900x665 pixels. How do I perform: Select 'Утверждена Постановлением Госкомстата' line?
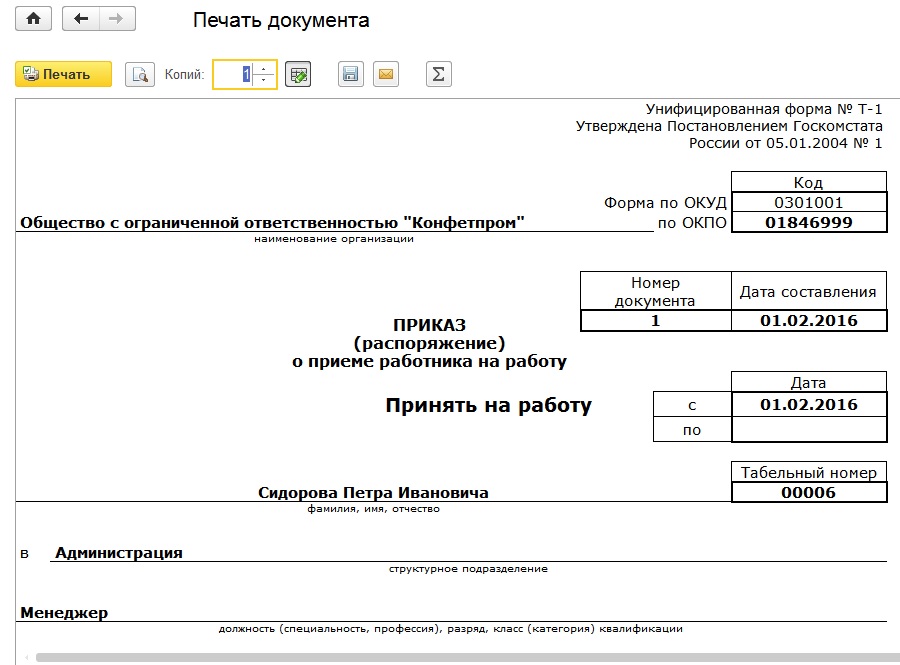pos(729,126)
